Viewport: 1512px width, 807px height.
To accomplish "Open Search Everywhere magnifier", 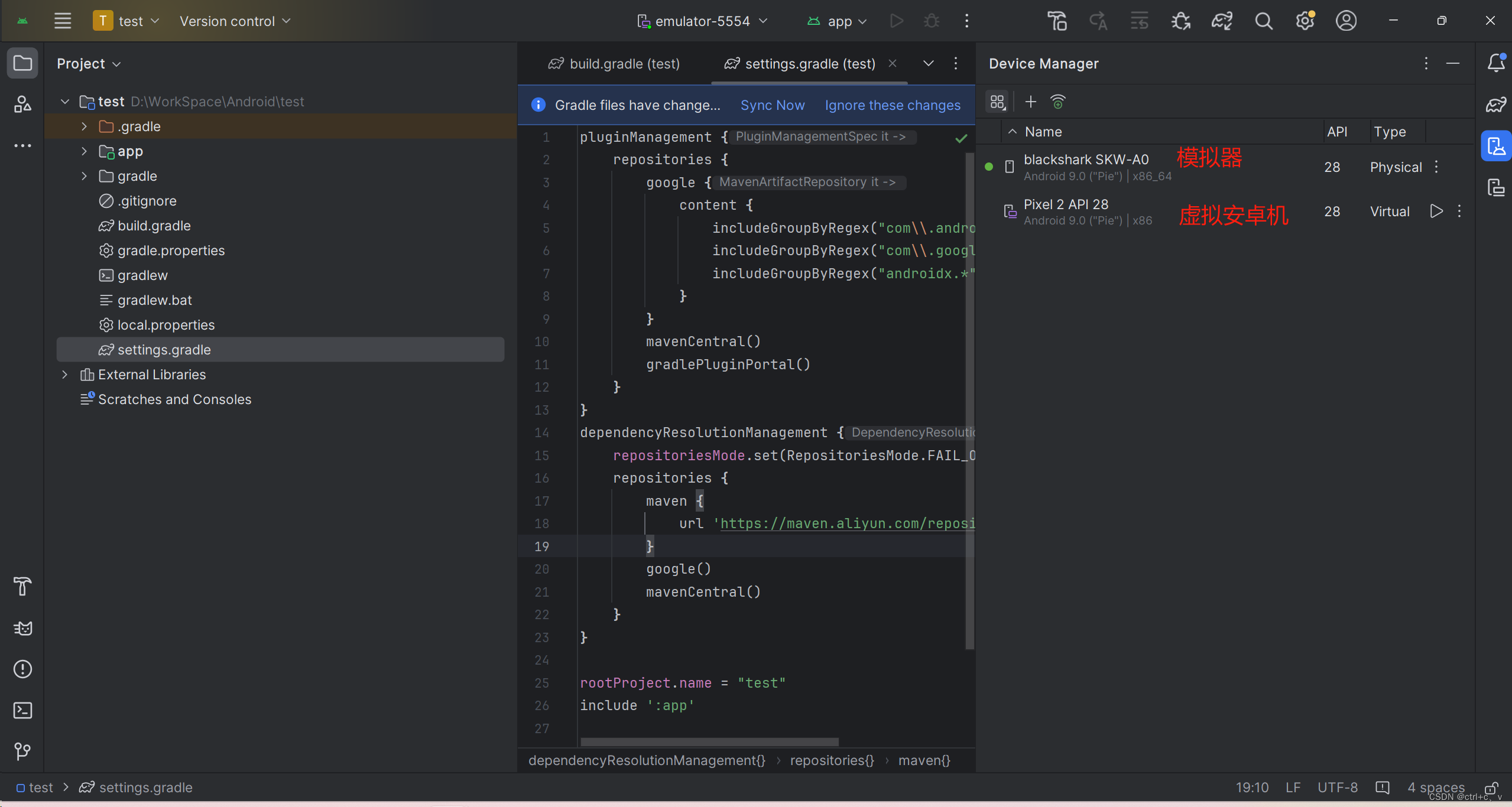I will [x=1264, y=21].
